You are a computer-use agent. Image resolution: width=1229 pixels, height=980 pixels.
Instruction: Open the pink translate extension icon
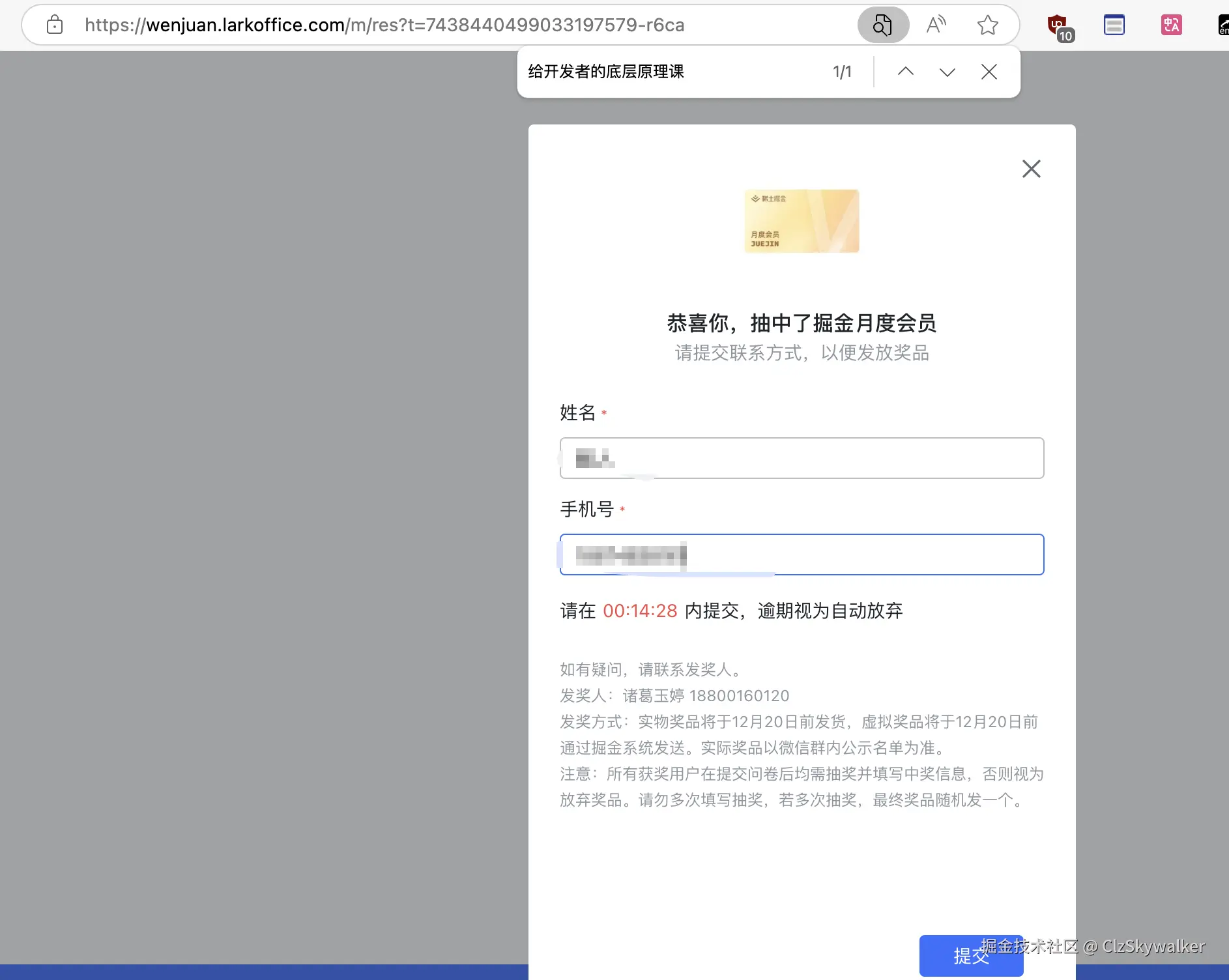(x=1172, y=25)
